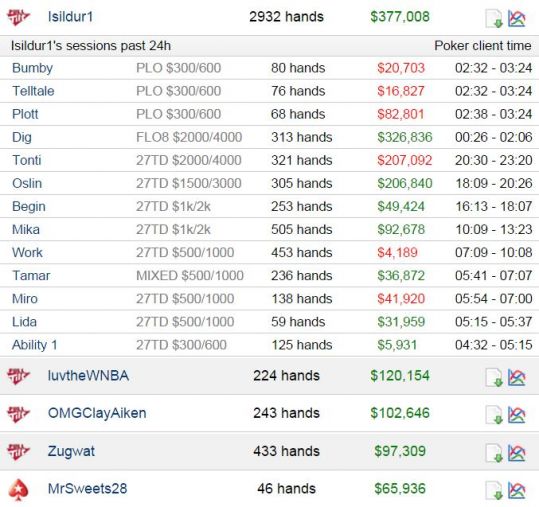The width and height of the screenshot is (539, 507).
Task: Open the graph icon for luvtheWNBA
Action: pyautogui.click(x=517, y=377)
